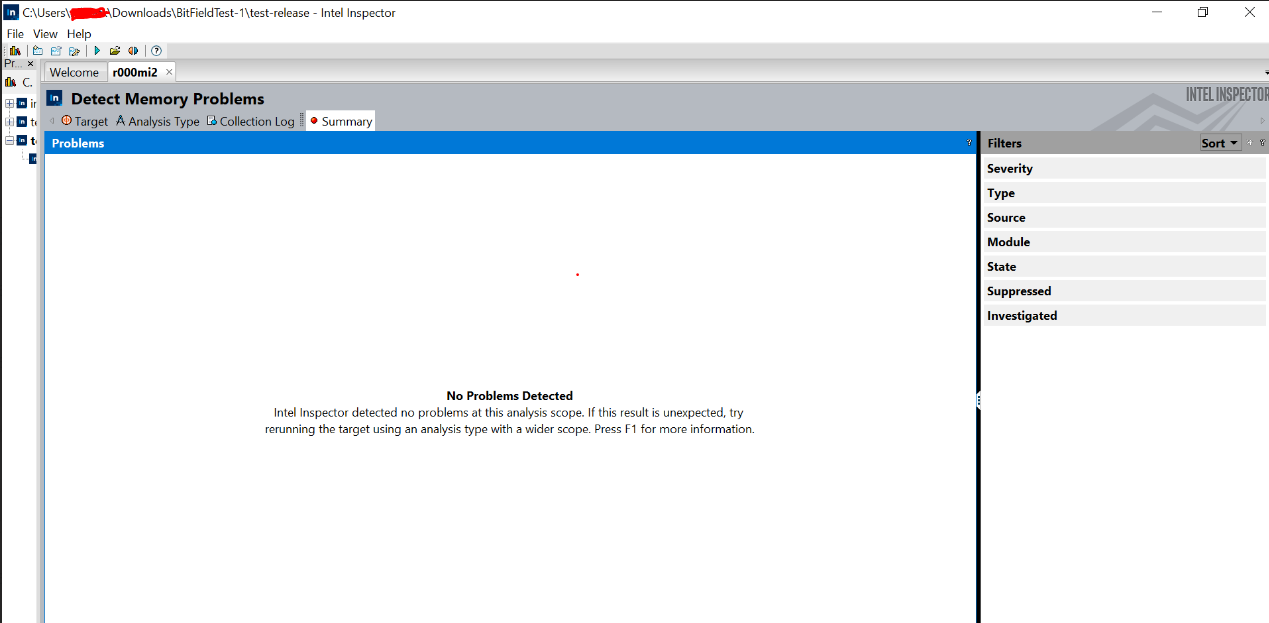Switch to the Welcome tab
The image size is (1269, 623).
75,71
